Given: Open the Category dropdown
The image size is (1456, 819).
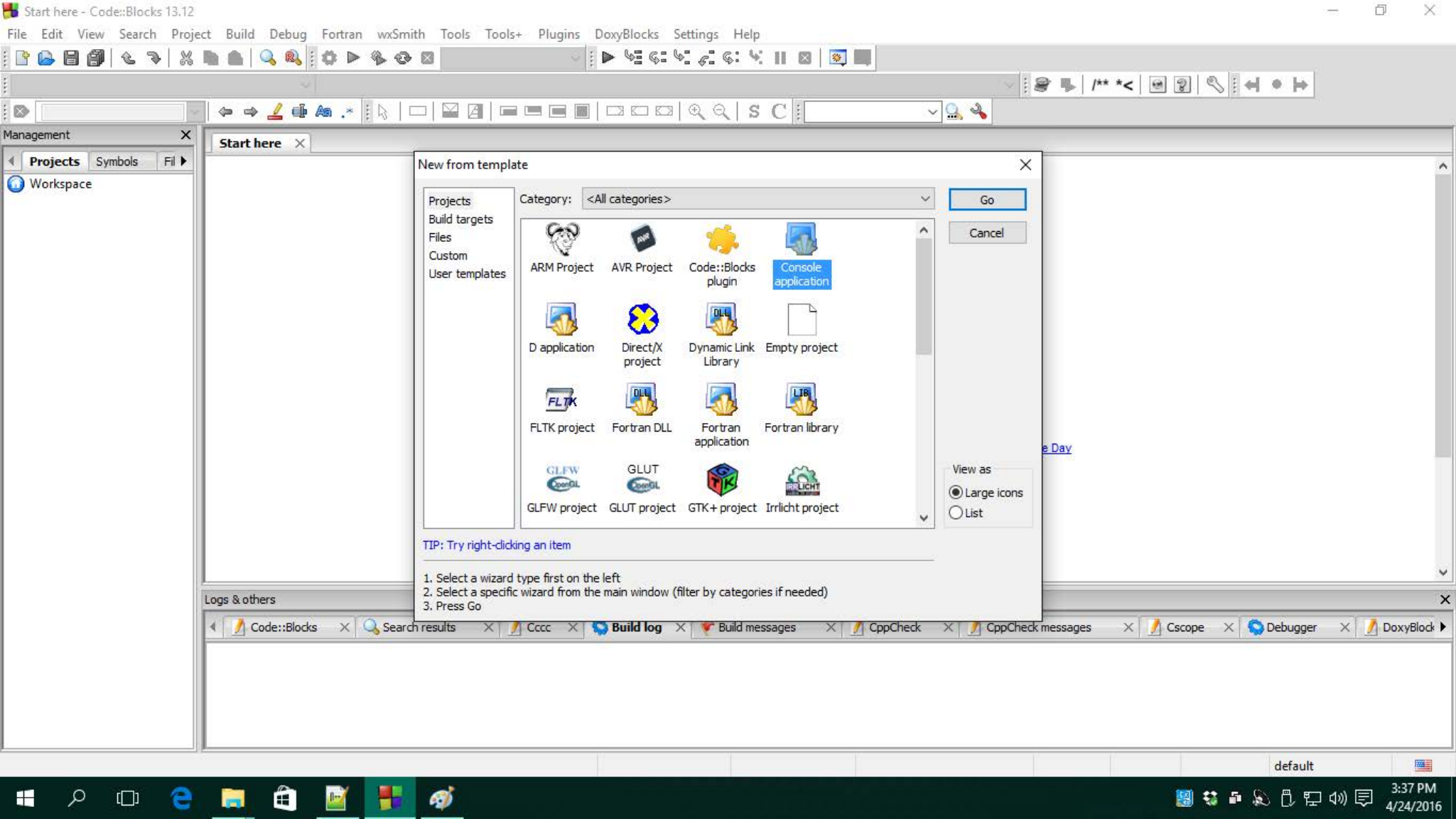Looking at the screenshot, I should 757,199.
